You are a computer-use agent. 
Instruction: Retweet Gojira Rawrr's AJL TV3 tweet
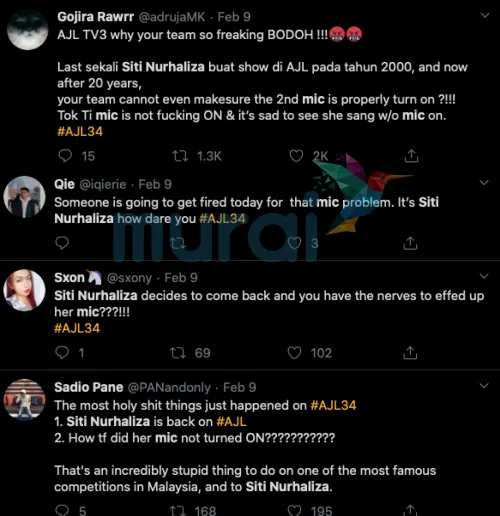click(180, 156)
